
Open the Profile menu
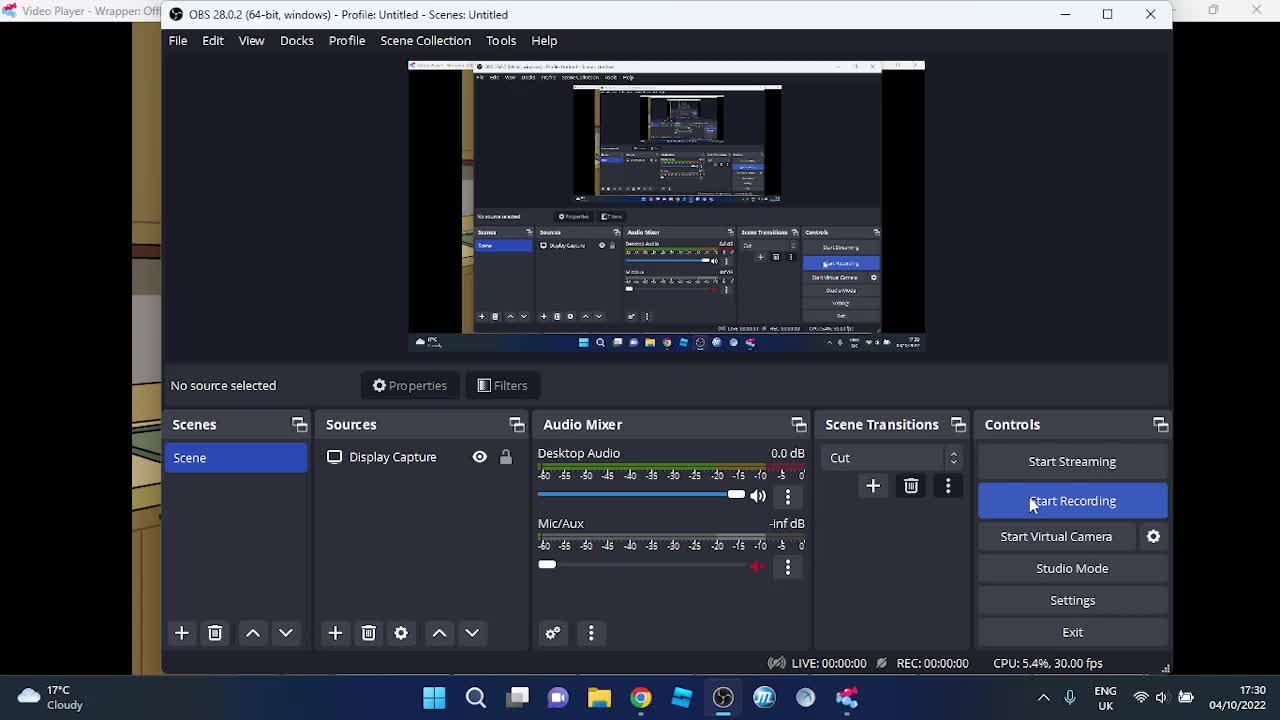point(347,41)
